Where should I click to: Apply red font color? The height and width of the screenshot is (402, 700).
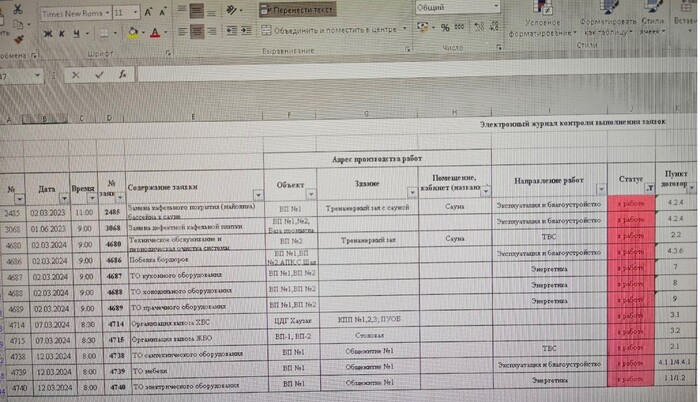pos(155,33)
